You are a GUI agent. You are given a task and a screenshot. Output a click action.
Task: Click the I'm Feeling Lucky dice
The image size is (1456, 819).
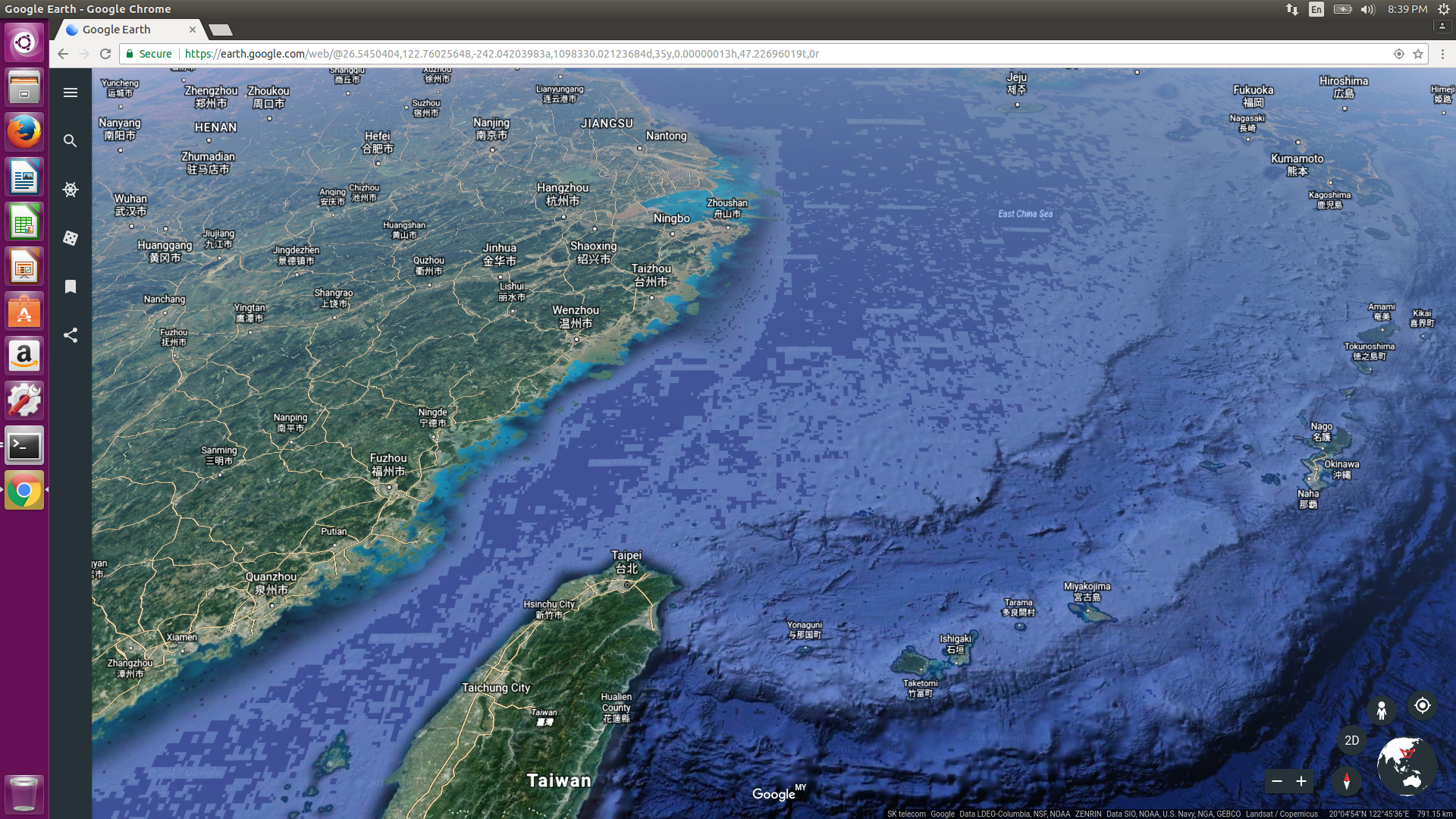71,238
